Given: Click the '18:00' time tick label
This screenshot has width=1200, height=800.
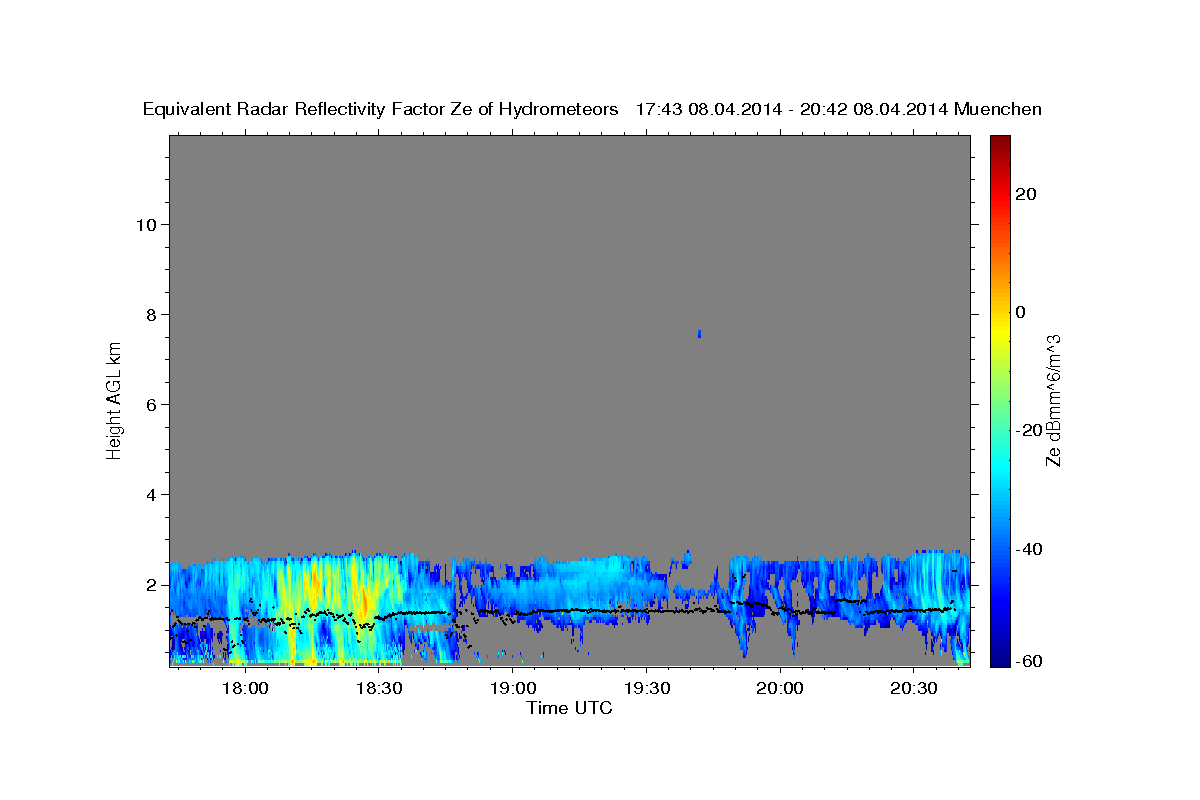Looking at the screenshot, I should (245, 690).
